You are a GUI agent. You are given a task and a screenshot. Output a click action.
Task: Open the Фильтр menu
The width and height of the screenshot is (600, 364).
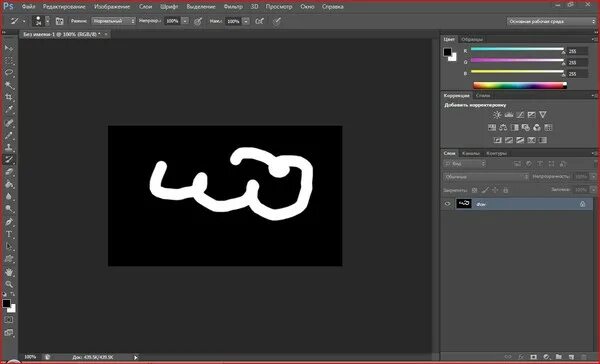pyautogui.click(x=233, y=7)
